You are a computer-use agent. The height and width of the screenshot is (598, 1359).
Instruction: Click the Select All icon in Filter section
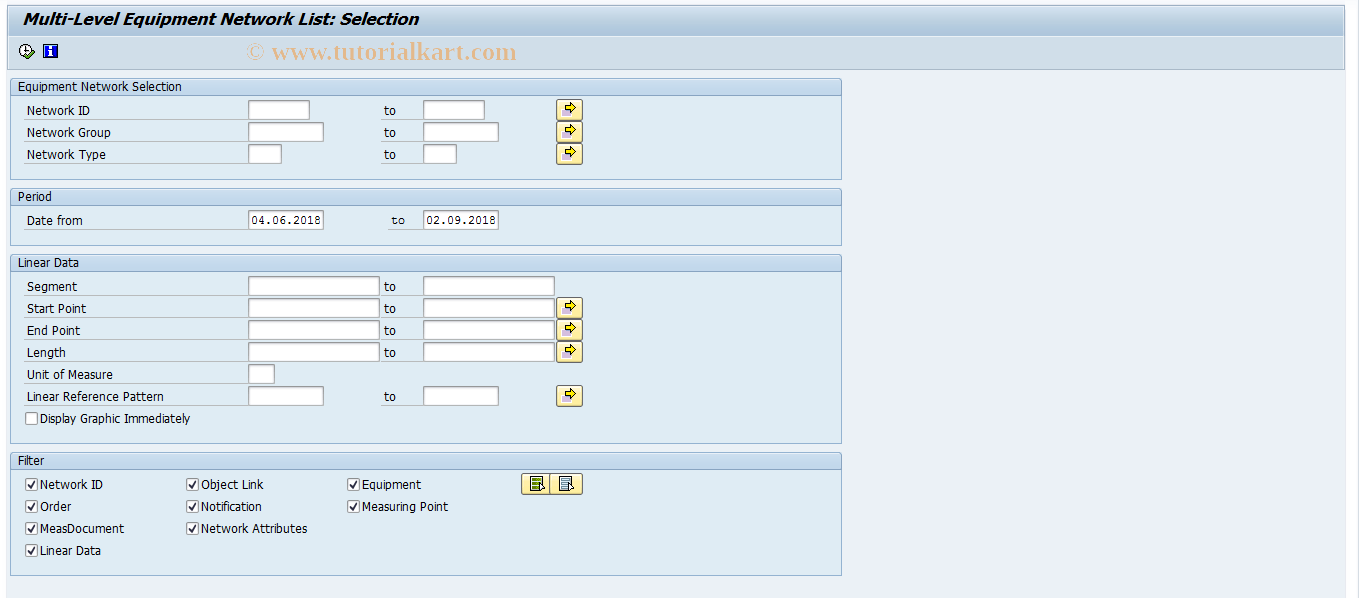[x=536, y=483]
